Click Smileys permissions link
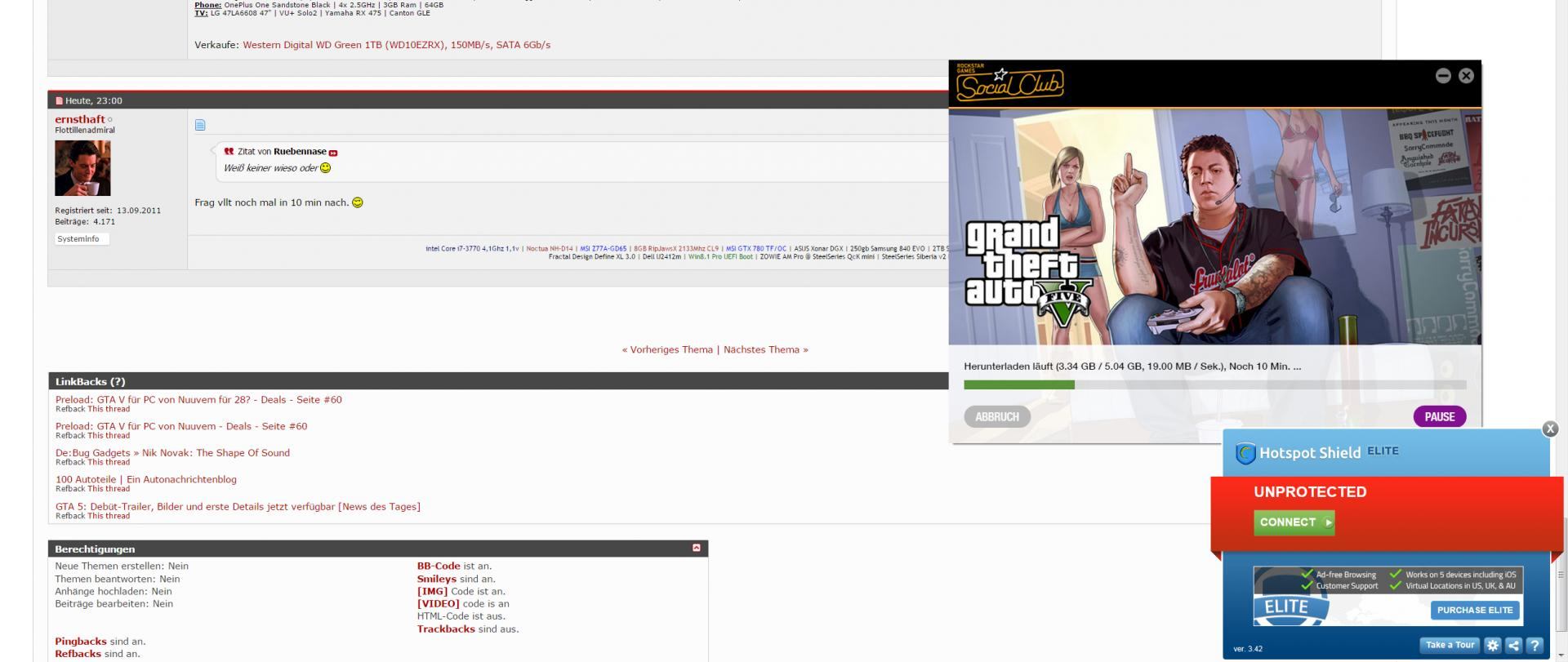 [x=437, y=579]
